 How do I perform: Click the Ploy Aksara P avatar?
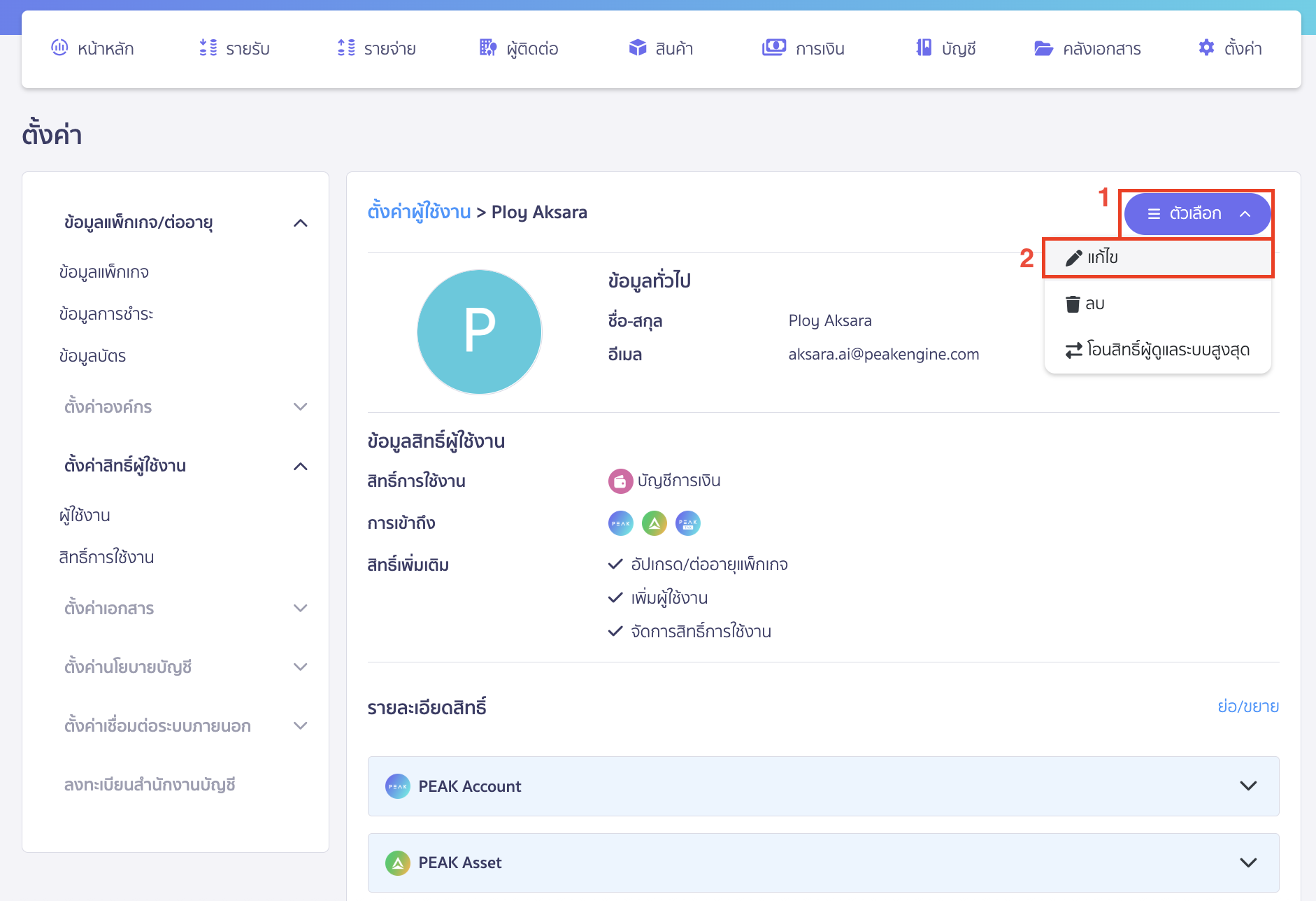coord(480,332)
